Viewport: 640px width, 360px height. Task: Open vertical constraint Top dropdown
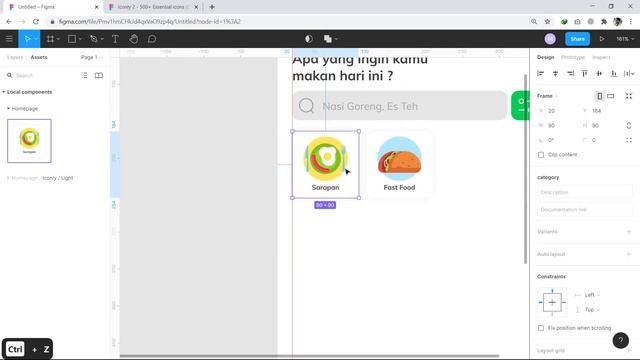point(592,310)
